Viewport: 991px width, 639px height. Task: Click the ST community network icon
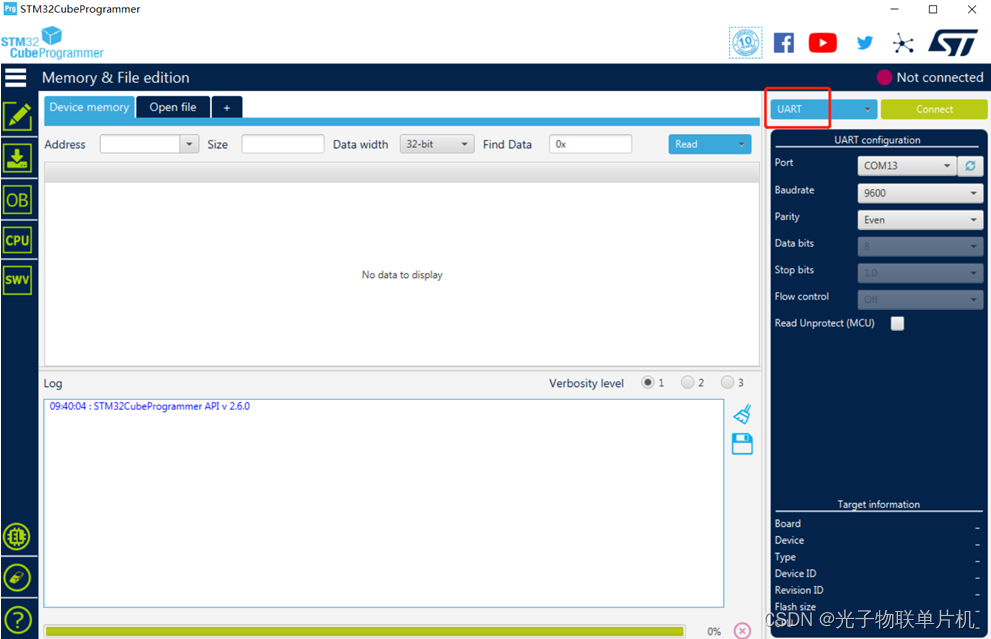pyautogui.click(x=903, y=43)
